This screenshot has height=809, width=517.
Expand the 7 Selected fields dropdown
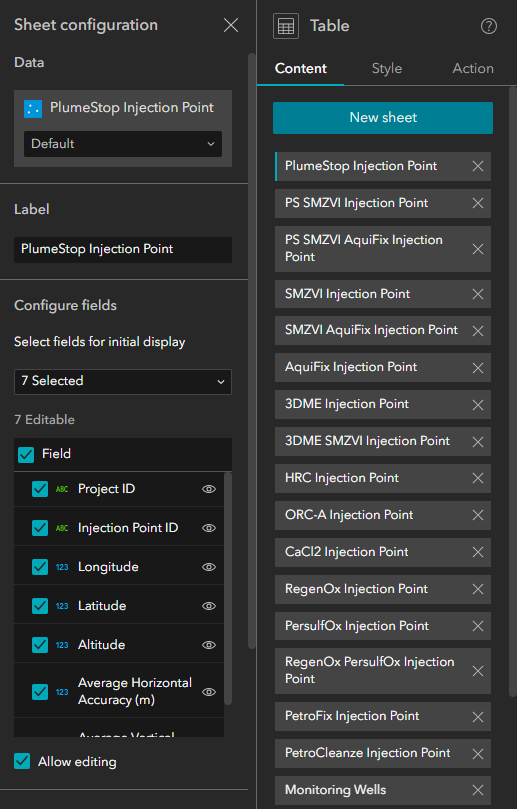tap(123, 381)
